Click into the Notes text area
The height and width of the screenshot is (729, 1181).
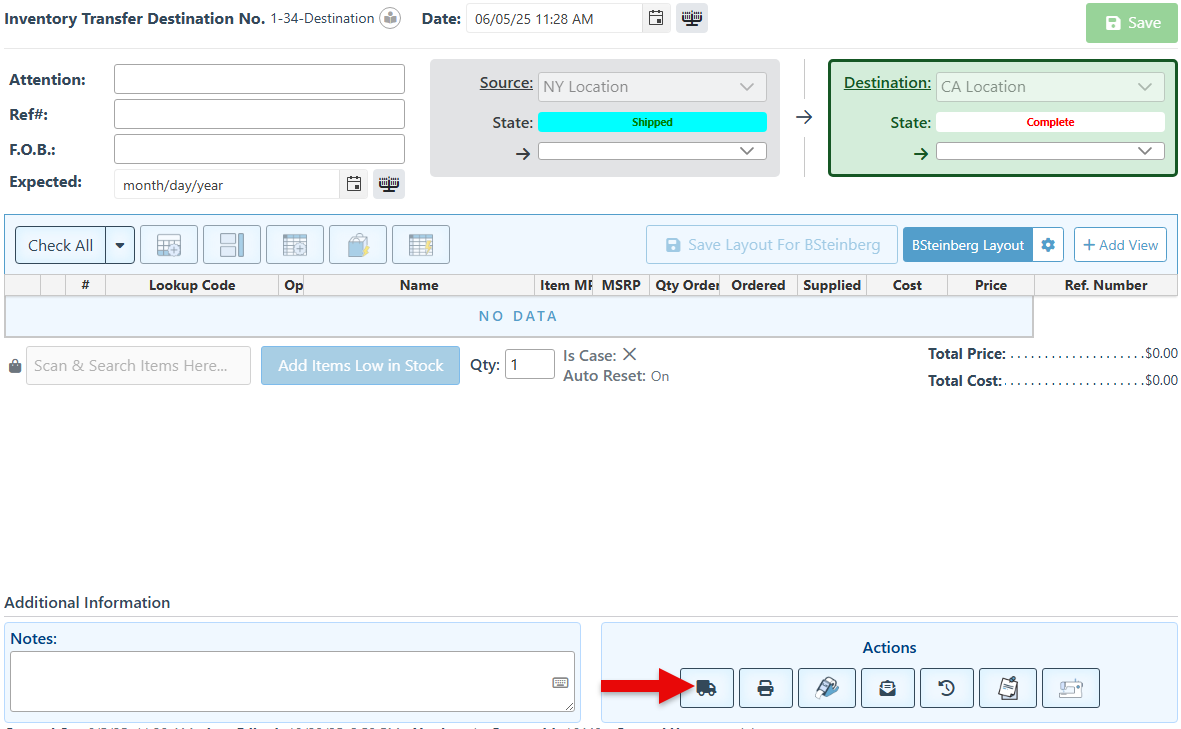(x=280, y=681)
